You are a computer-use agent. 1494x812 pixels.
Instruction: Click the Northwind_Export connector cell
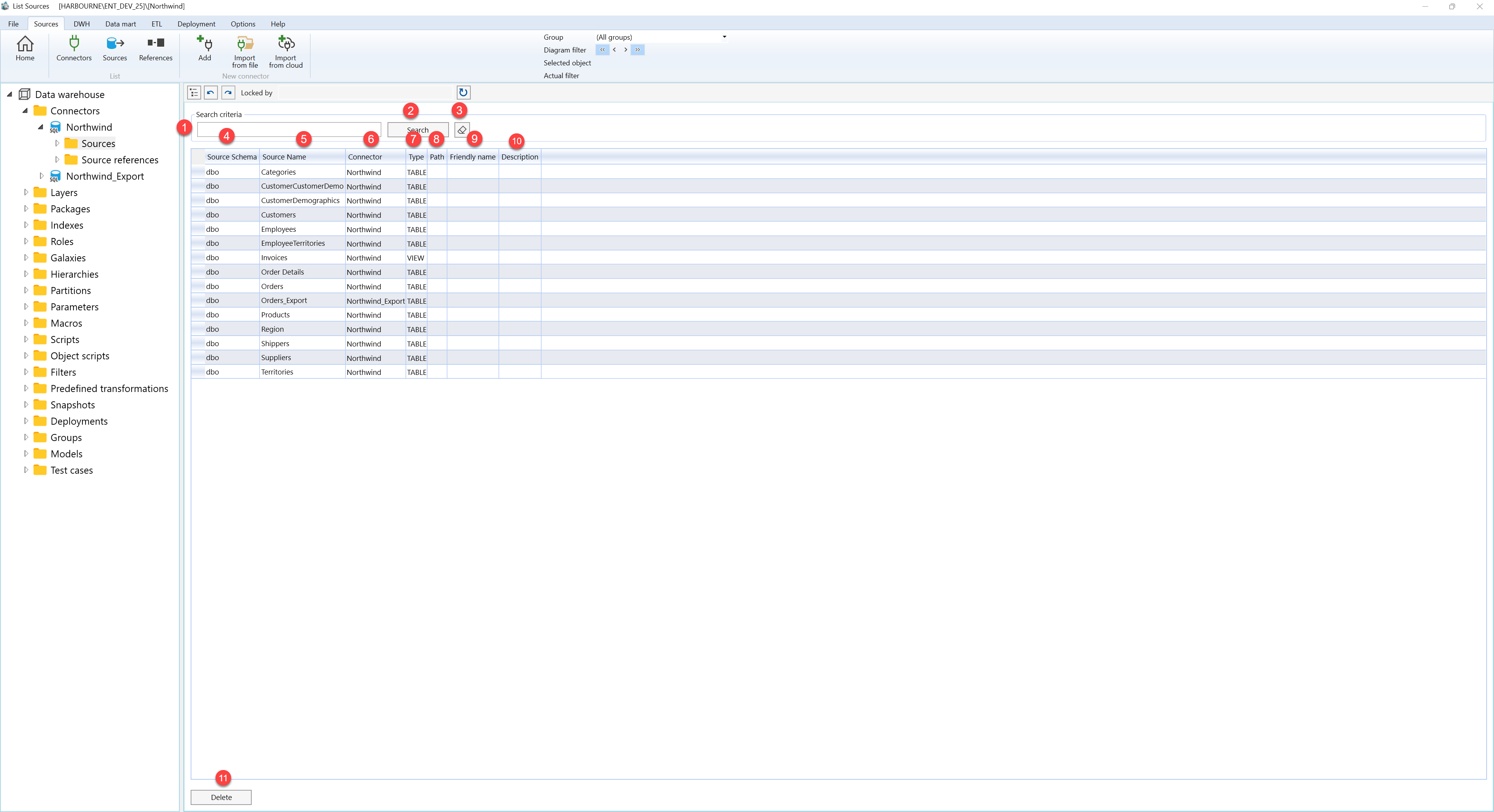[x=375, y=301]
